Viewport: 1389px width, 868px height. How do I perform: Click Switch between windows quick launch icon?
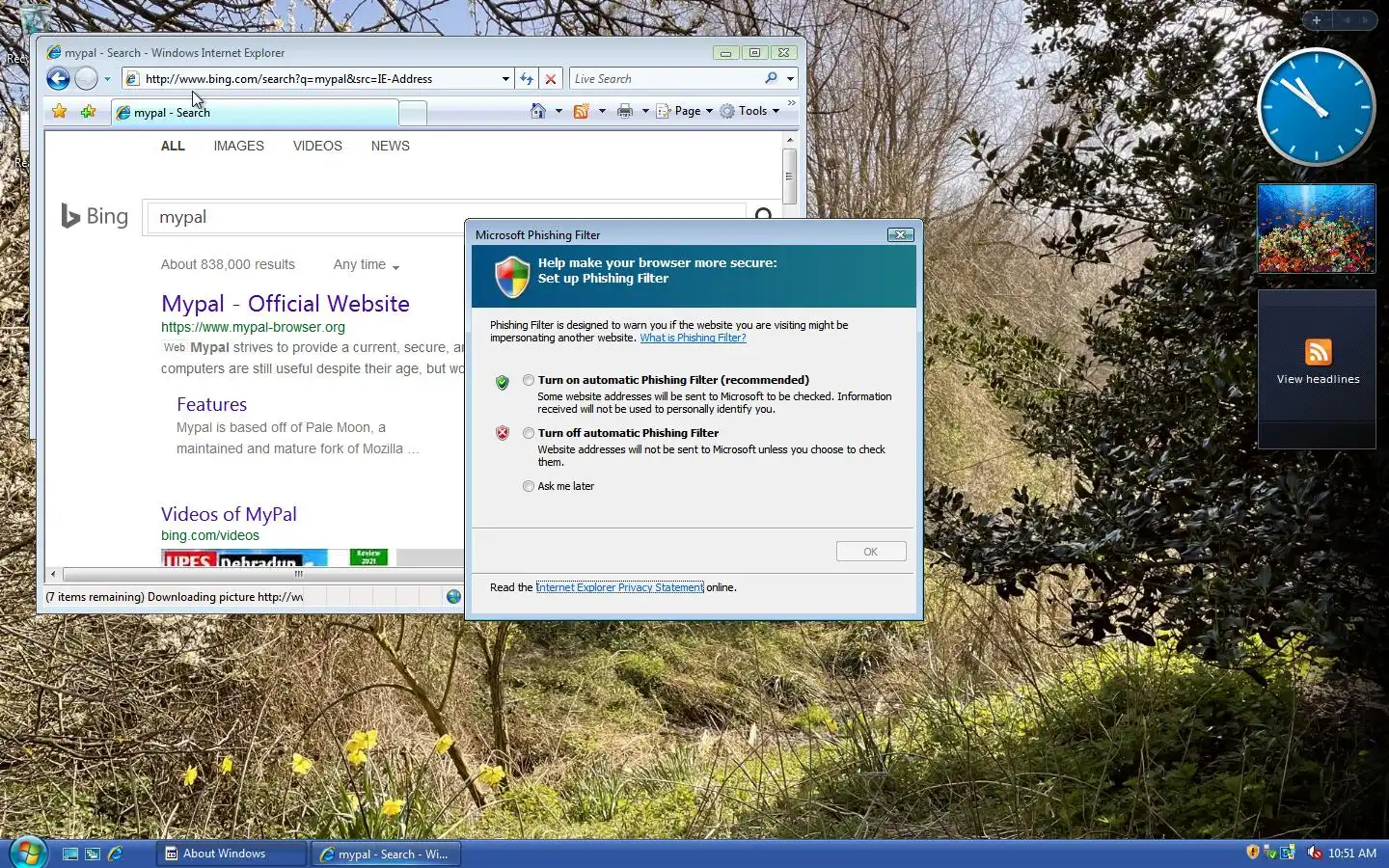tap(93, 854)
